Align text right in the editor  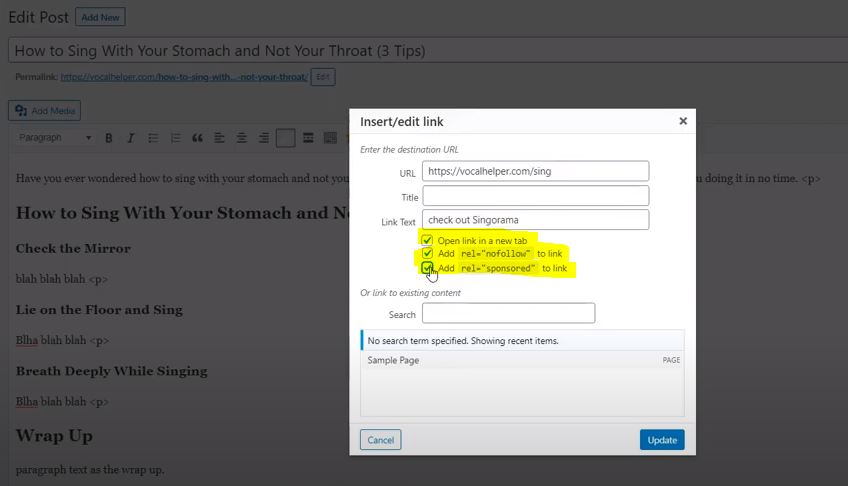[263, 138]
